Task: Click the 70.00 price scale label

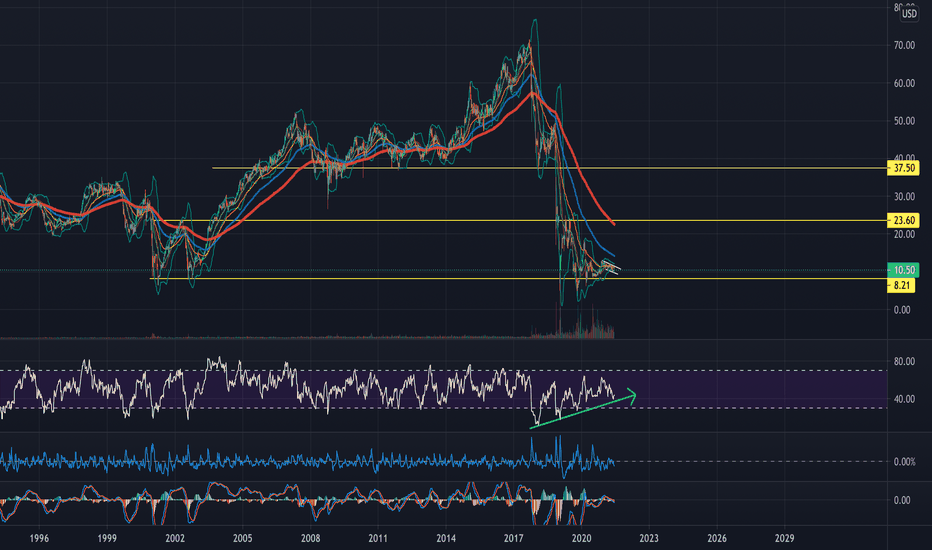Action: click(x=904, y=45)
